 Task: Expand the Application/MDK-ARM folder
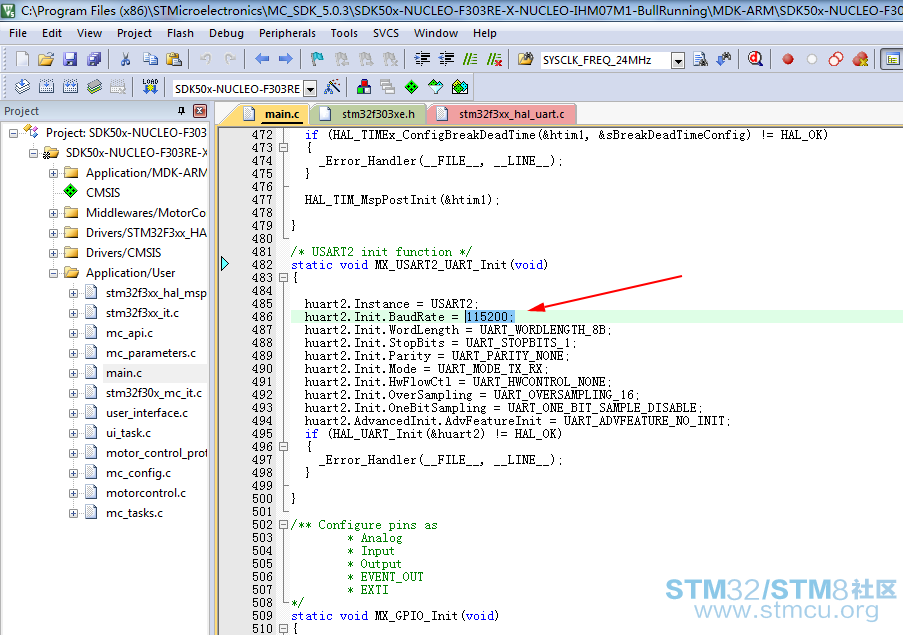tap(53, 173)
